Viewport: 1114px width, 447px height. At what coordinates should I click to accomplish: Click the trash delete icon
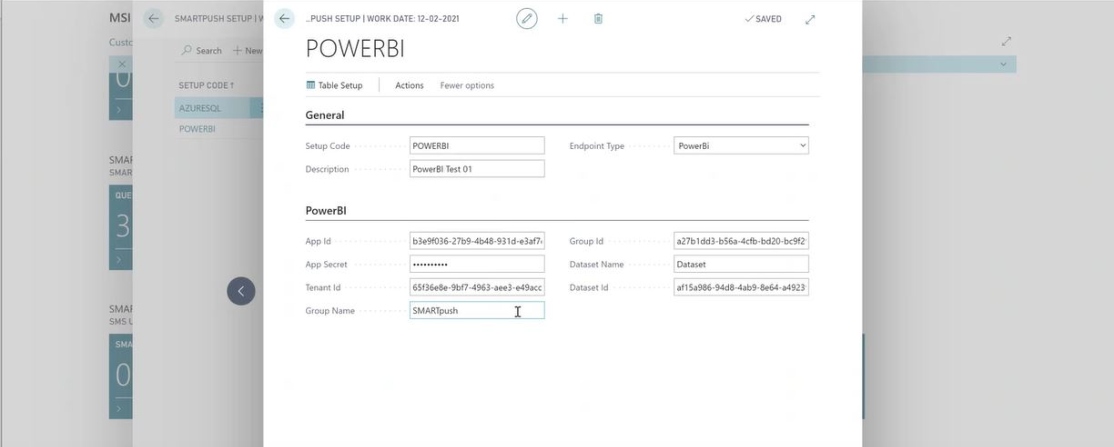[598, 19]
